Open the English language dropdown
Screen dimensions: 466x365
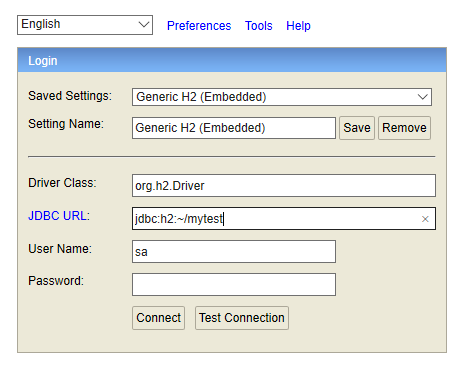(x=85, y=25)
